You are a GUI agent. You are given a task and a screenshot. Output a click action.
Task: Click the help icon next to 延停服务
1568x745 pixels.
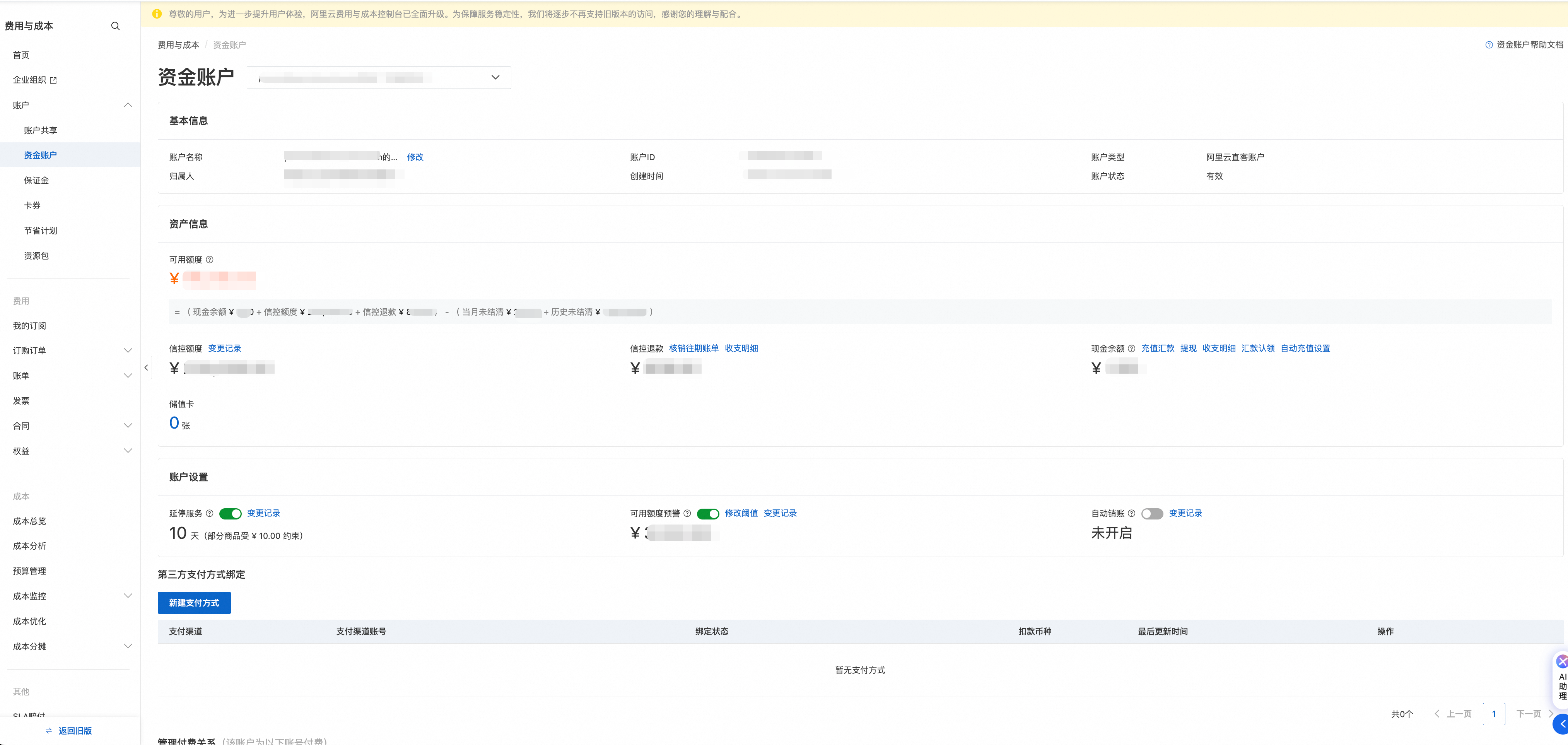point(209,514)
